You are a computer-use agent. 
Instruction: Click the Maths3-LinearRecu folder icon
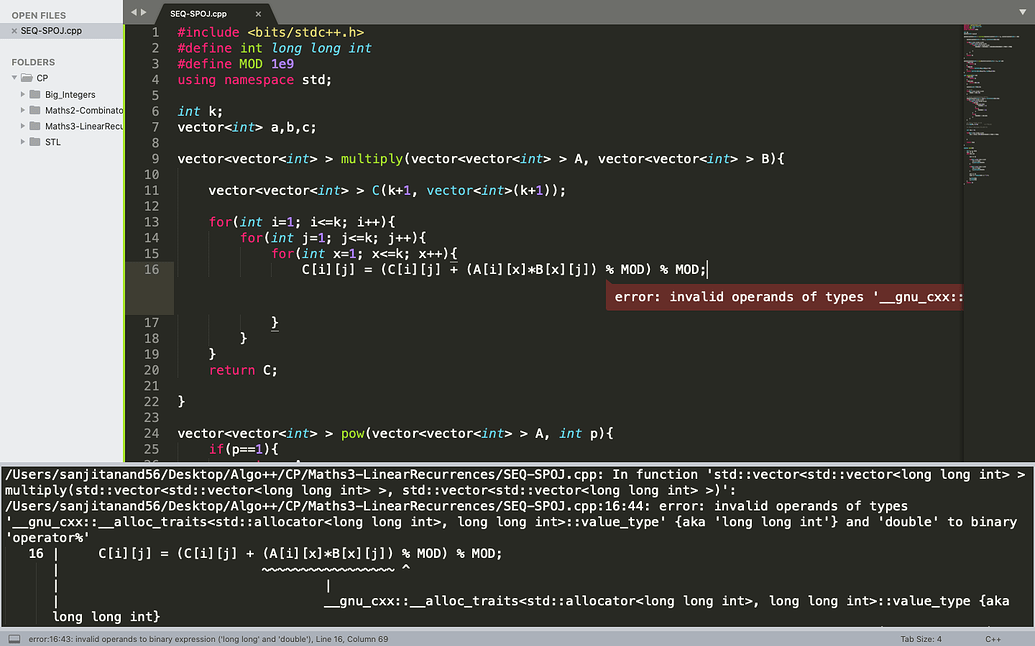(x=37, y=126)
